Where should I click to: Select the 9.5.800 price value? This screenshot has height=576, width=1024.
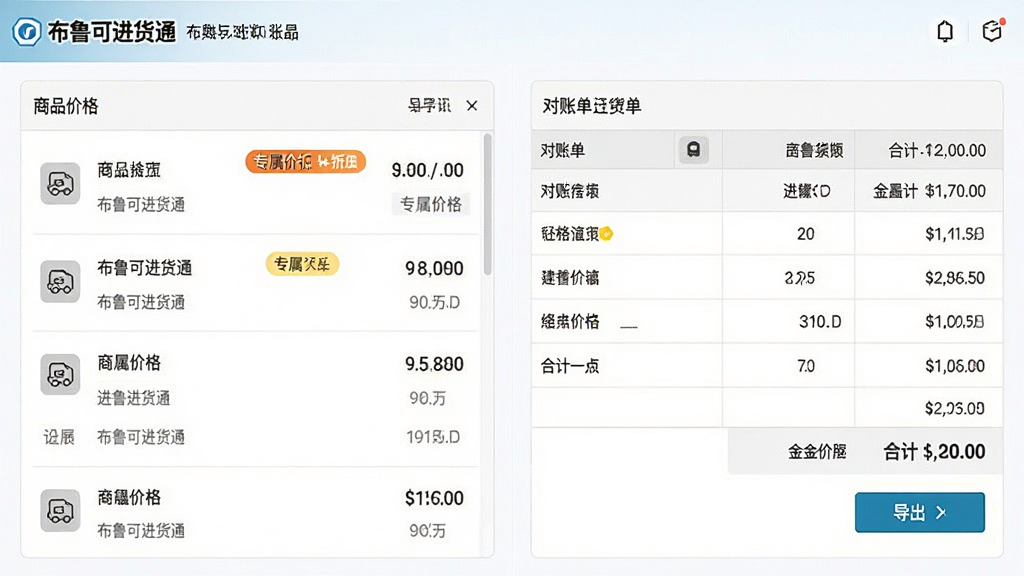tap(434, 364)
